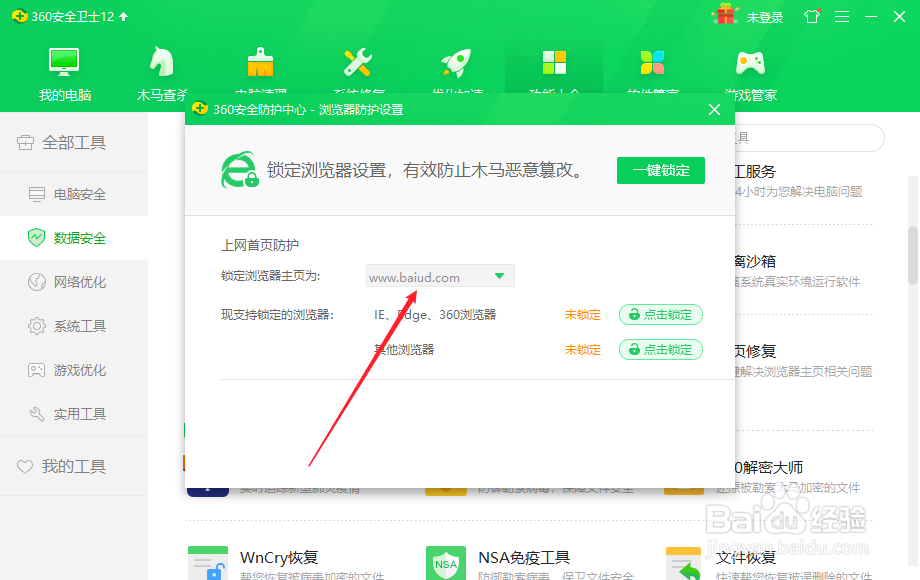Open the homepage URL dropdown arrow
This screenshot has height=580, width=920.
pyautogui.click(x=499, y=276)
